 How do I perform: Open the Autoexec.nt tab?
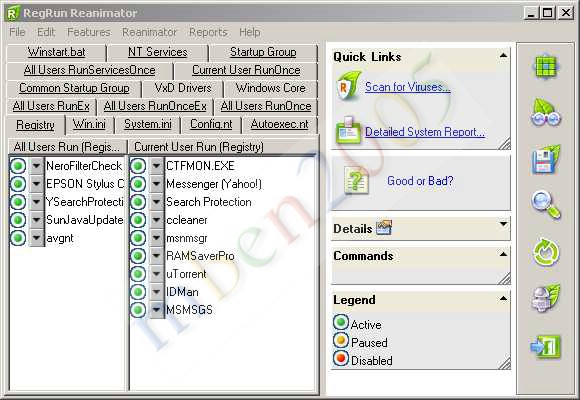279,124
